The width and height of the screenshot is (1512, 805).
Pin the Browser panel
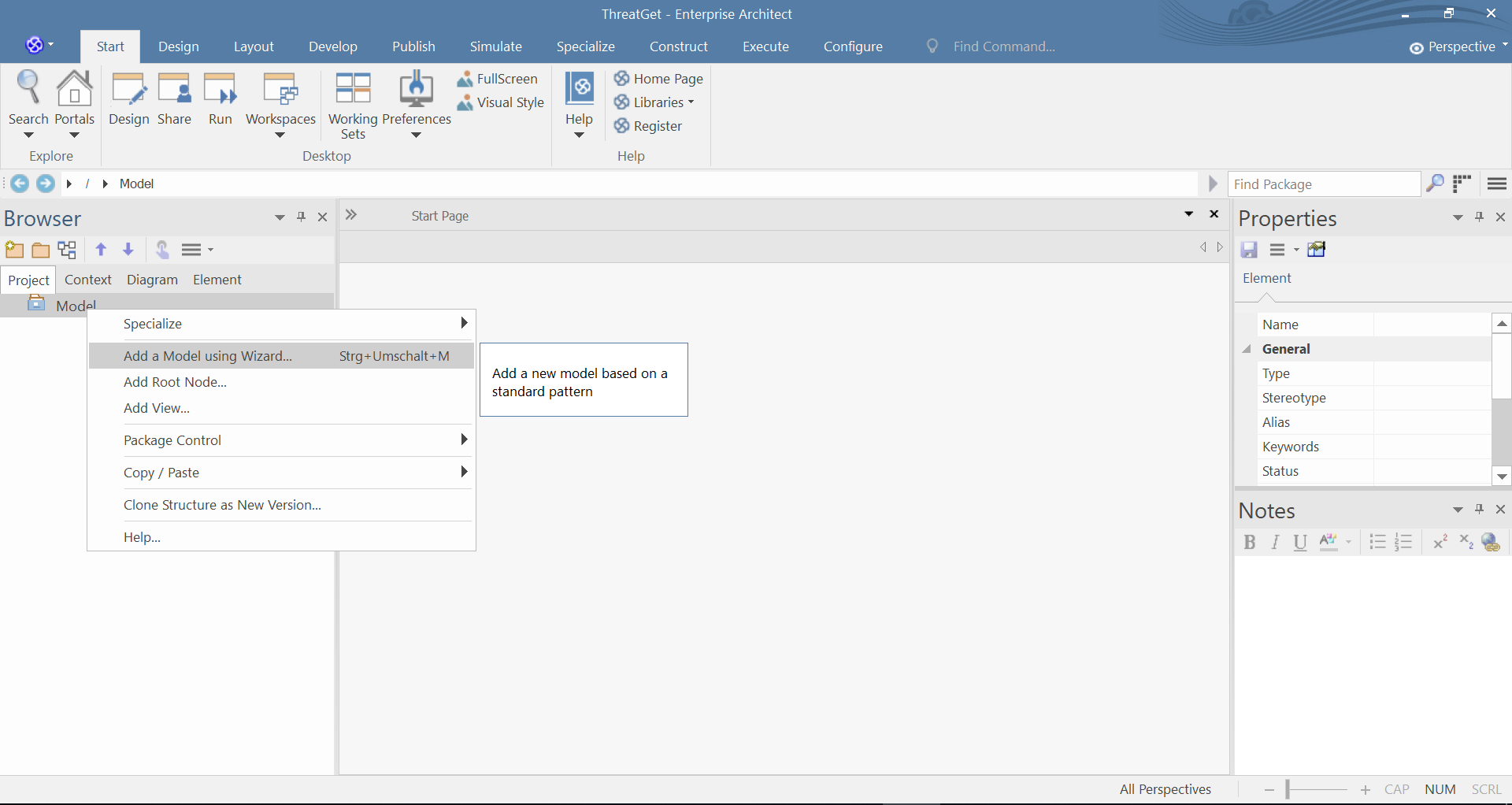click(x=301, y=217)
